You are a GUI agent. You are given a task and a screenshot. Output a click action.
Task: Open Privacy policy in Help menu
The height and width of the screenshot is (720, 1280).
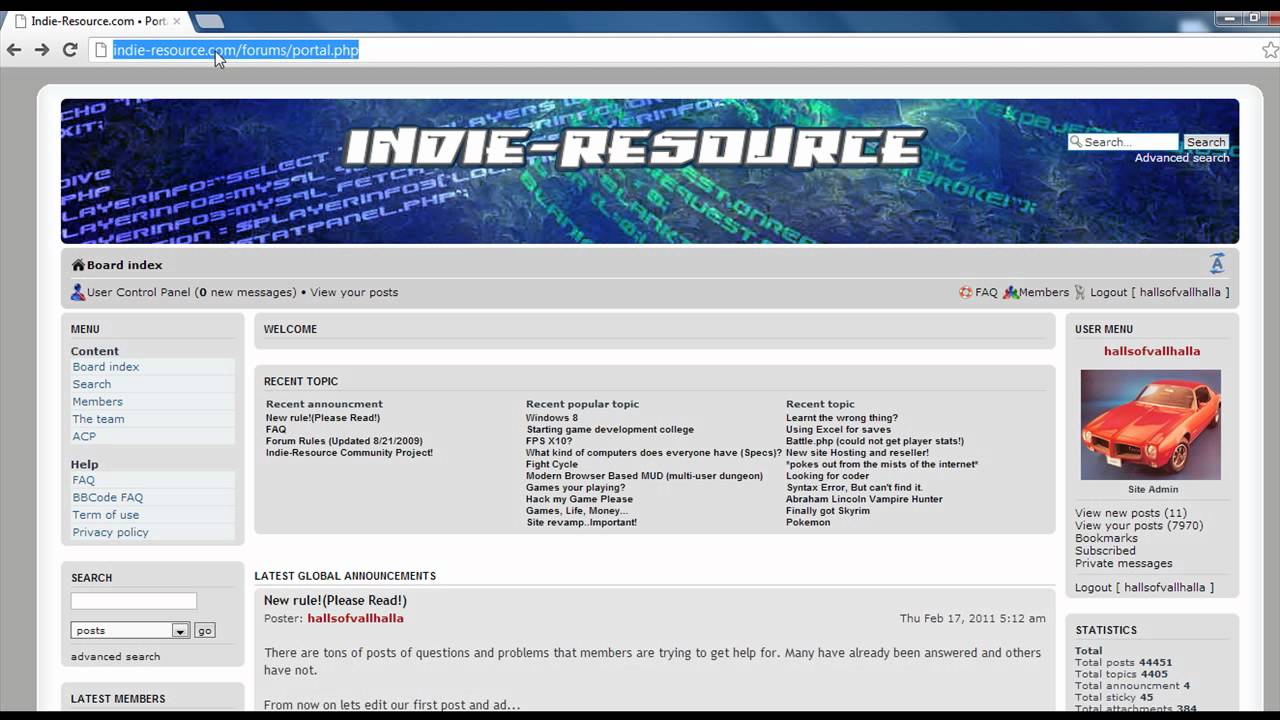coord(110,532)
